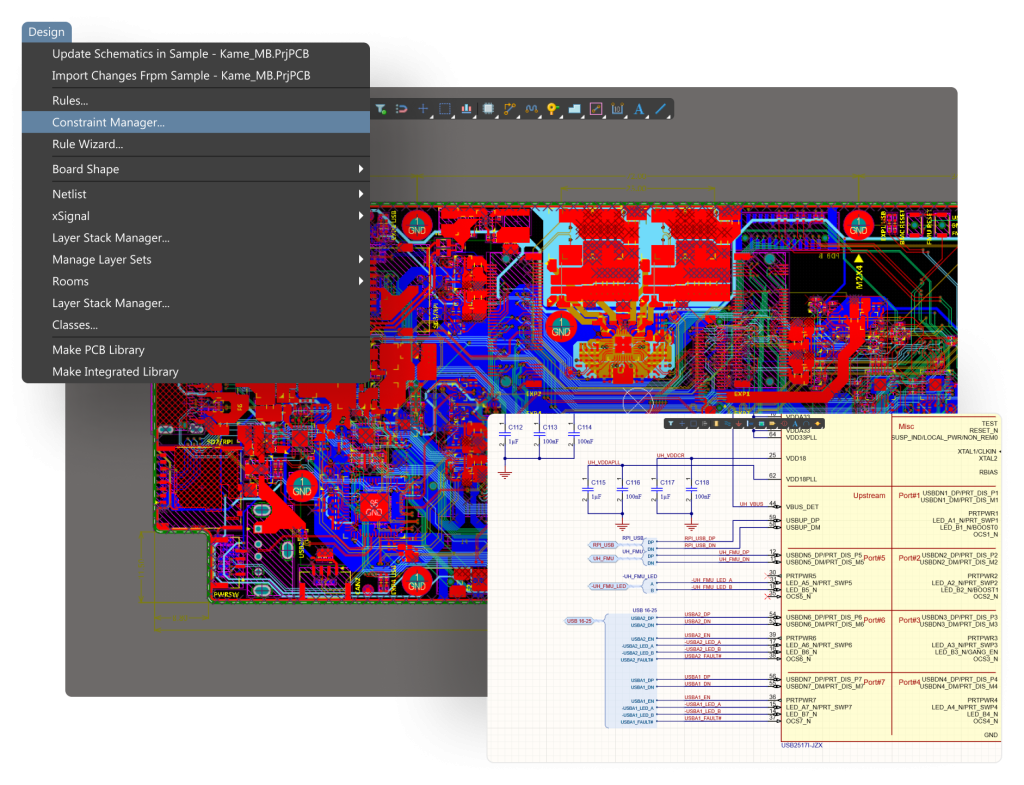Click the Design menu title
This screenshot has width=1024, height=785.
pyautogui.click(x=46, y=32)
